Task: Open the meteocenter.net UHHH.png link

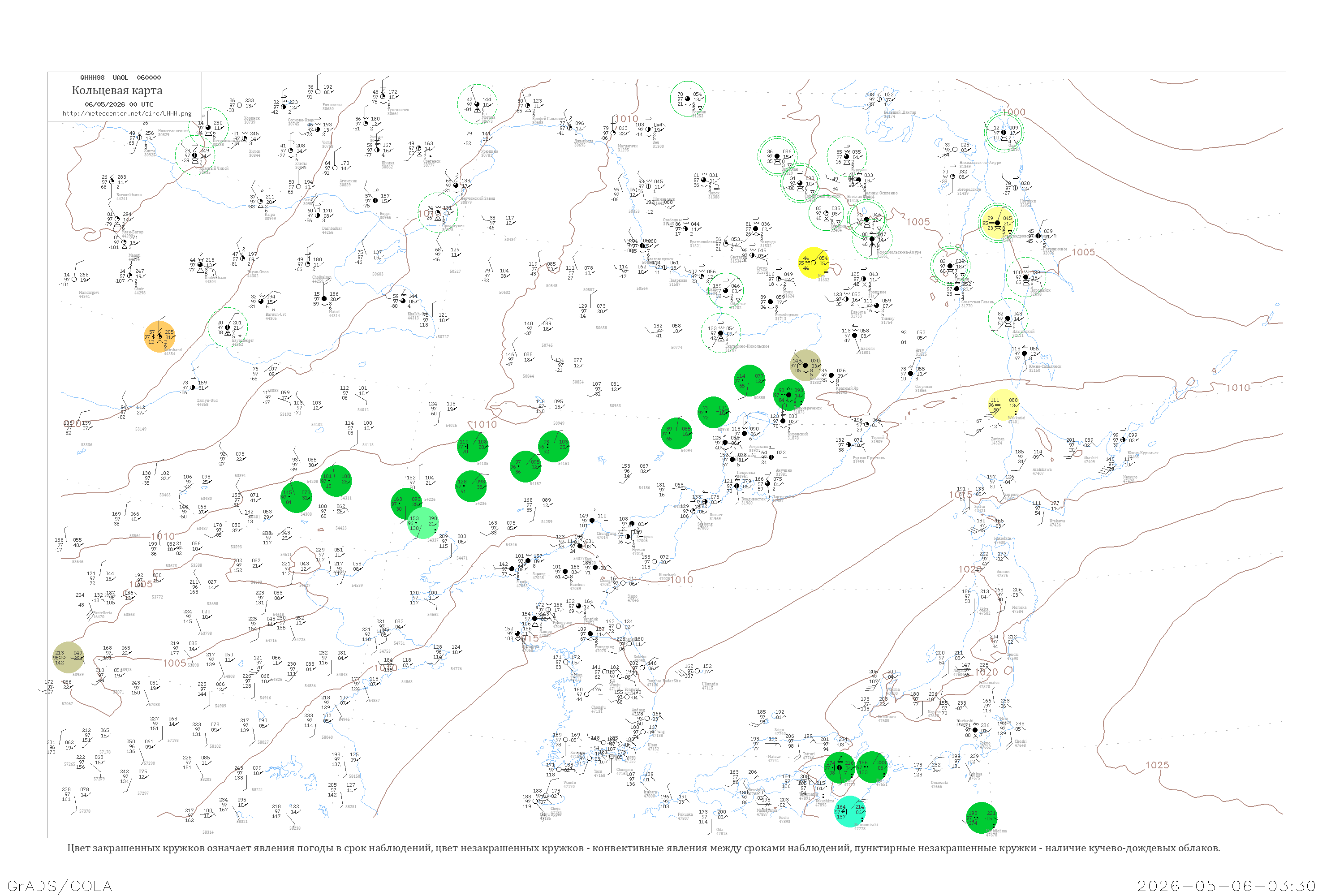Action: click(127, 114)
